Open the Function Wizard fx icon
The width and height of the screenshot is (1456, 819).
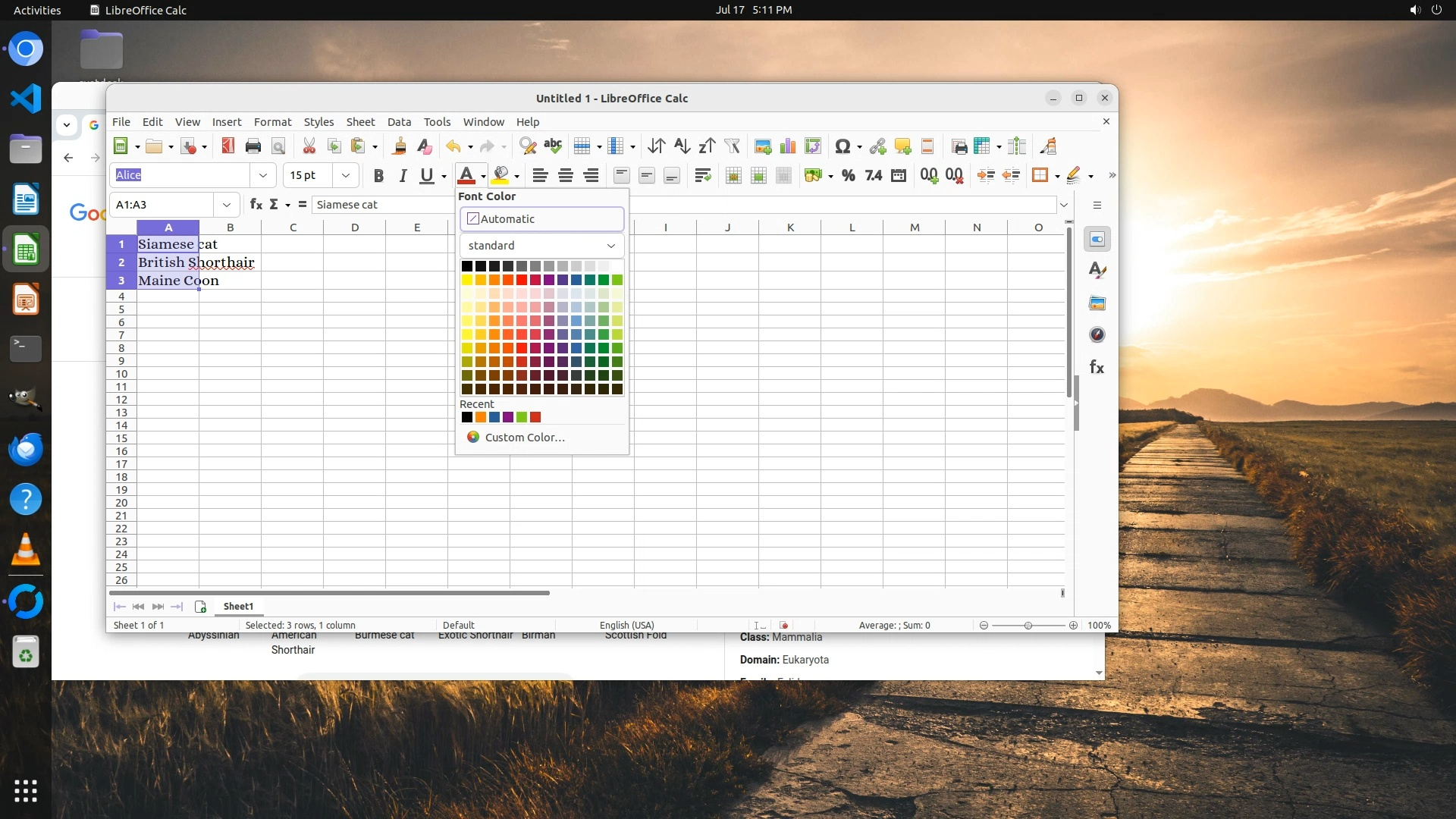tap(256, 205)
